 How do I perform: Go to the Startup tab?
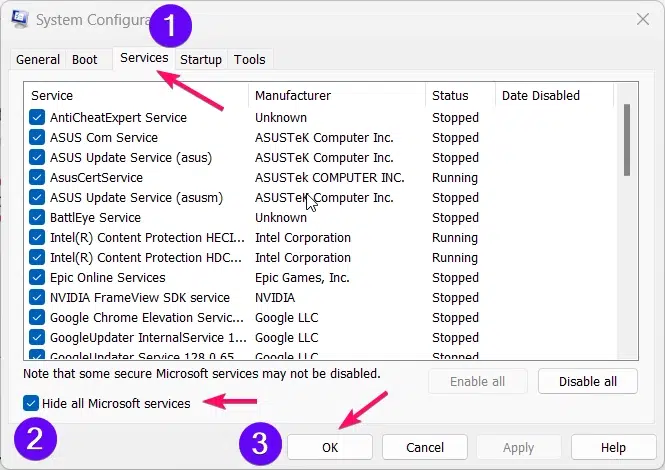coord(201,59)
